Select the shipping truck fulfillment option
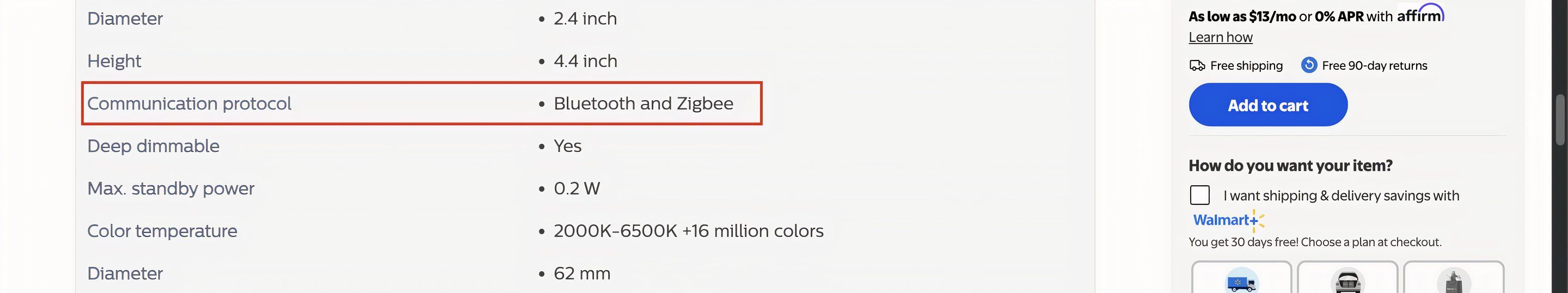The image size is (1568, 293). pyautogui.click(x=1241, y=278)
